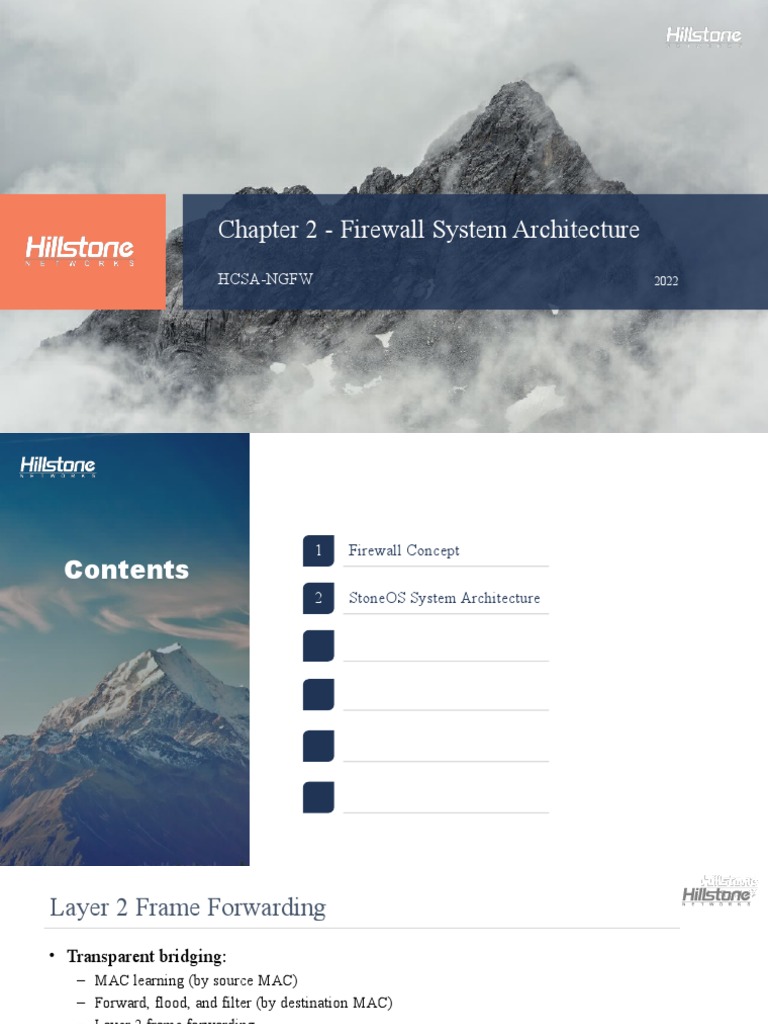This screenshot has height=1024, width=768.
Task: Click the orange Hillstone Networks logo block
Action: click(82, 251)
